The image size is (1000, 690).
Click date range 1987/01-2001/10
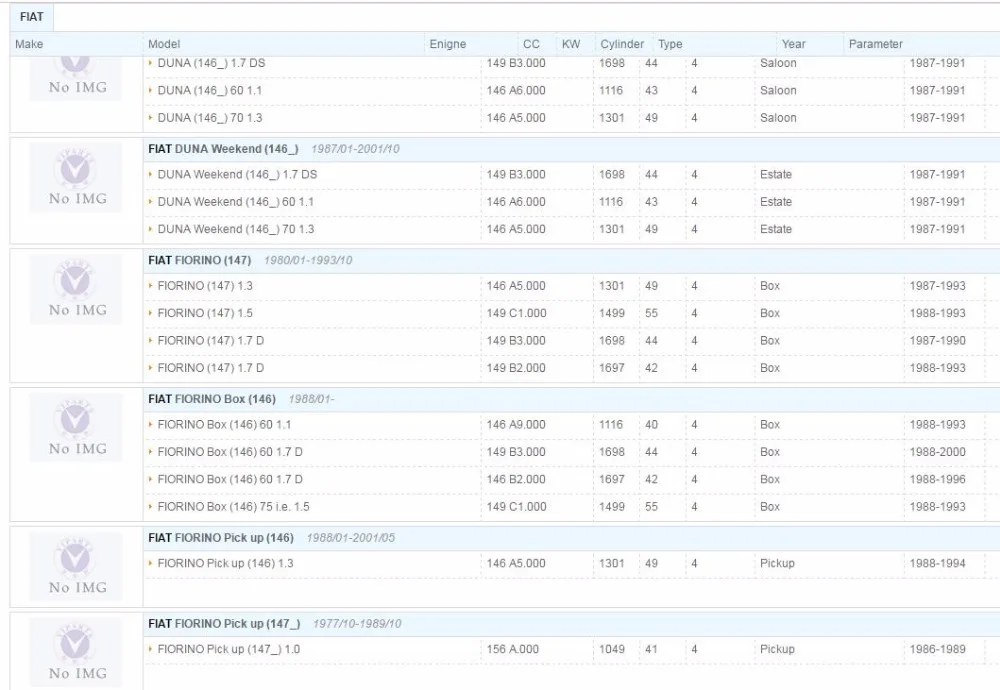[355, 149]
